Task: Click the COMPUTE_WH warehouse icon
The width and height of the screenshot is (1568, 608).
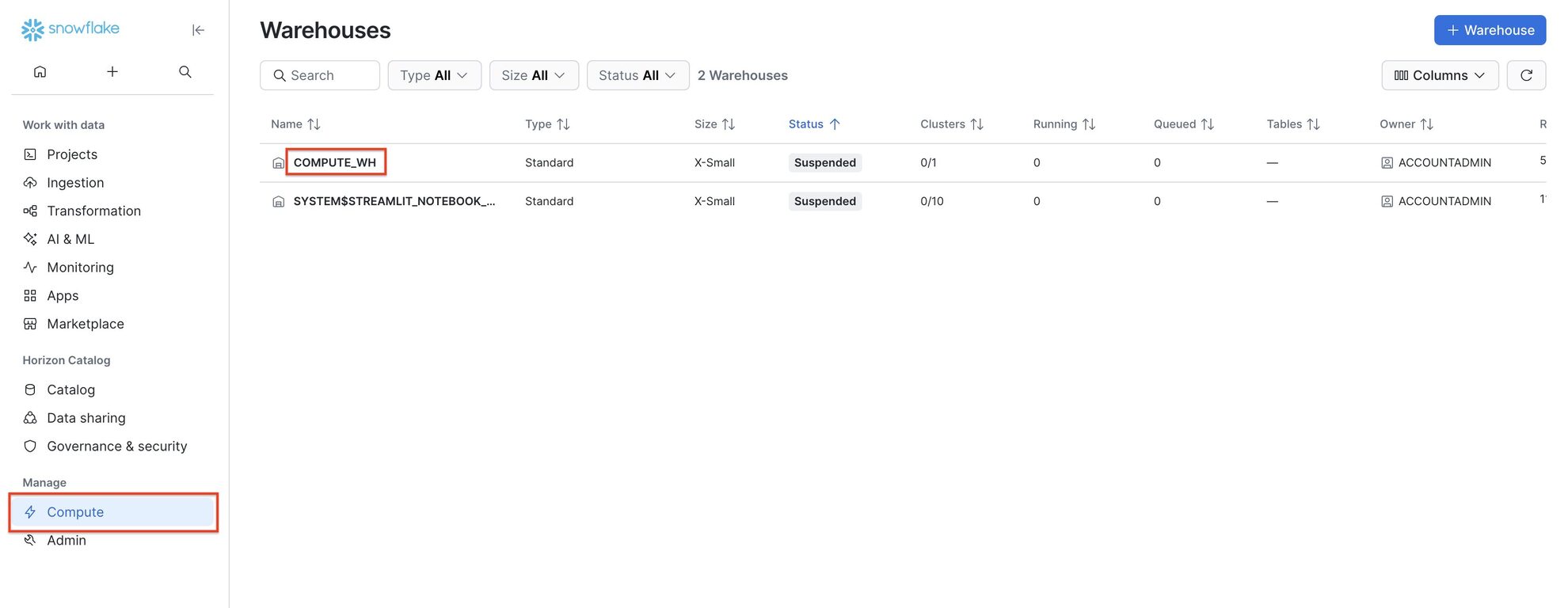Action: tap(278, 163)
